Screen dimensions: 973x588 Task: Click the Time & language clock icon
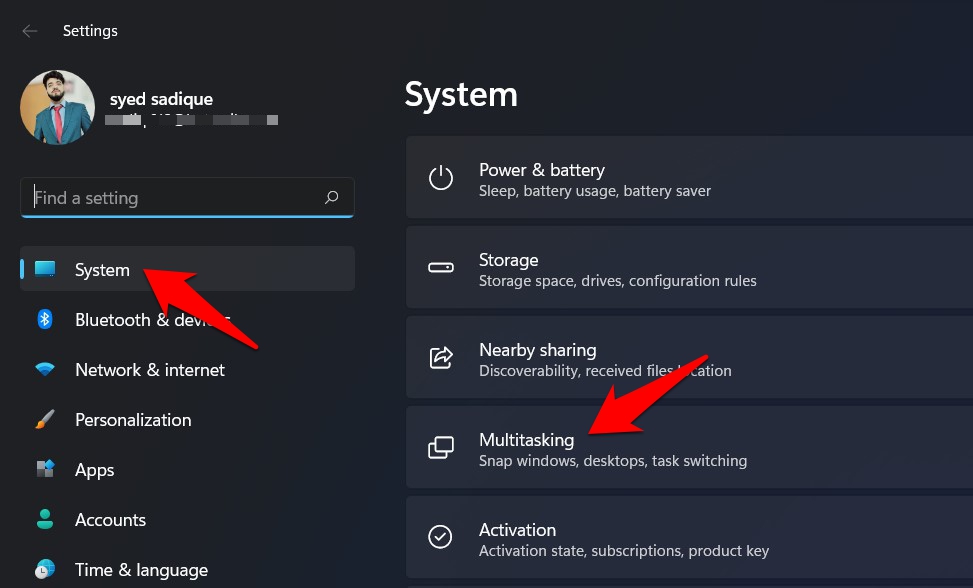[x=44, y=569]
